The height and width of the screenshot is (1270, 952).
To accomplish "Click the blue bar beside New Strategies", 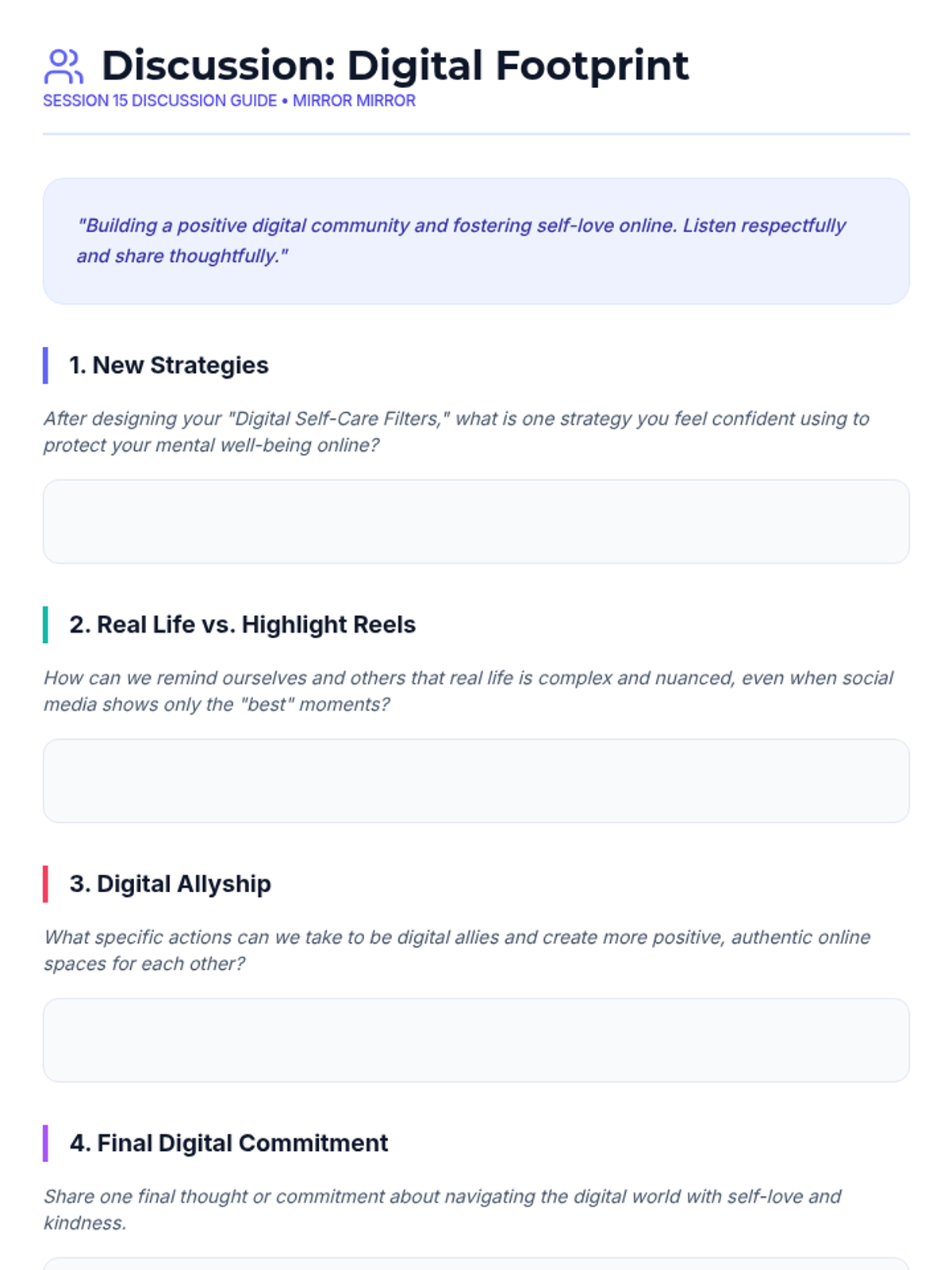I will click(45, 365).
